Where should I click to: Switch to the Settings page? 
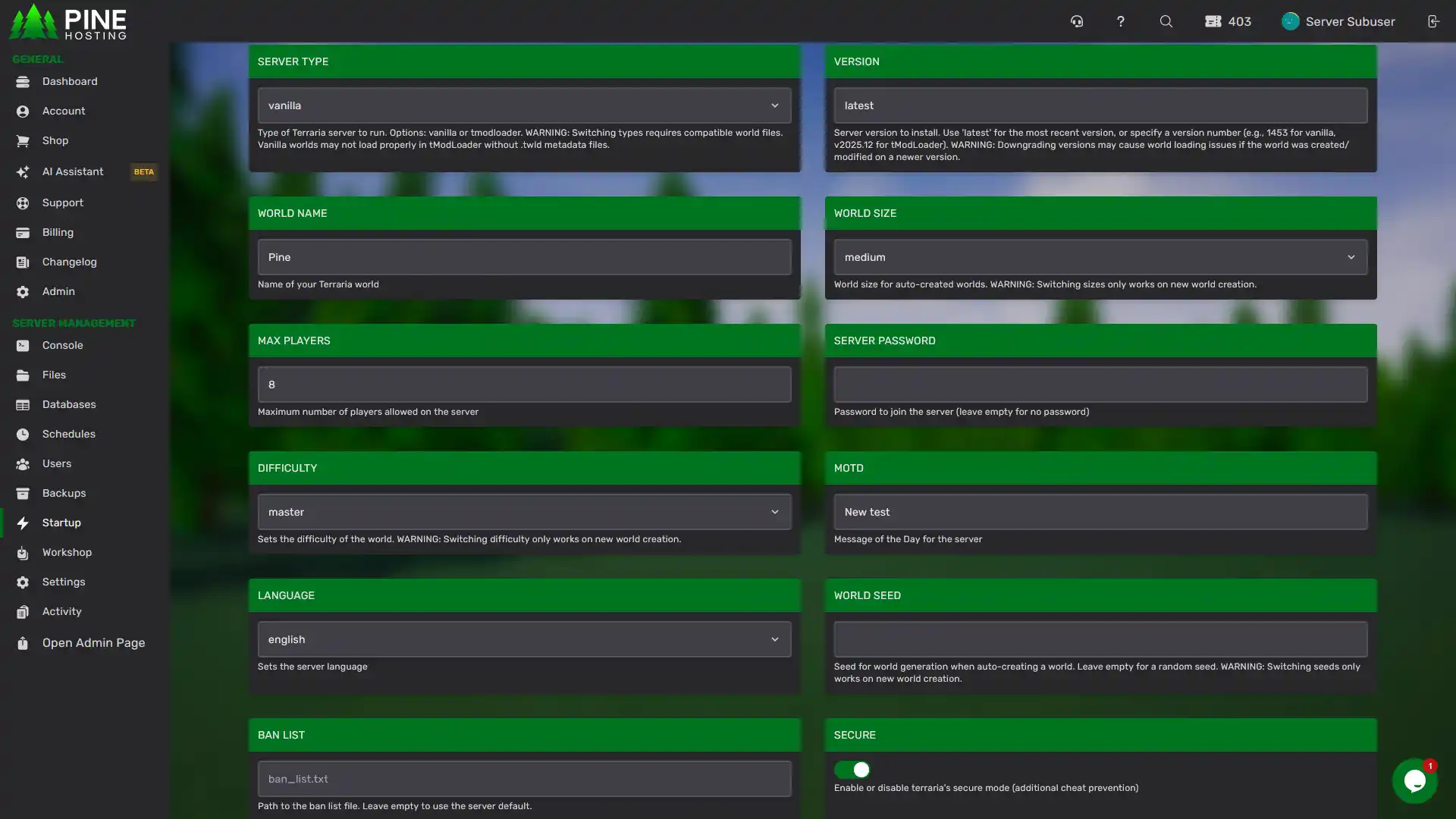(x=64, y=582)
